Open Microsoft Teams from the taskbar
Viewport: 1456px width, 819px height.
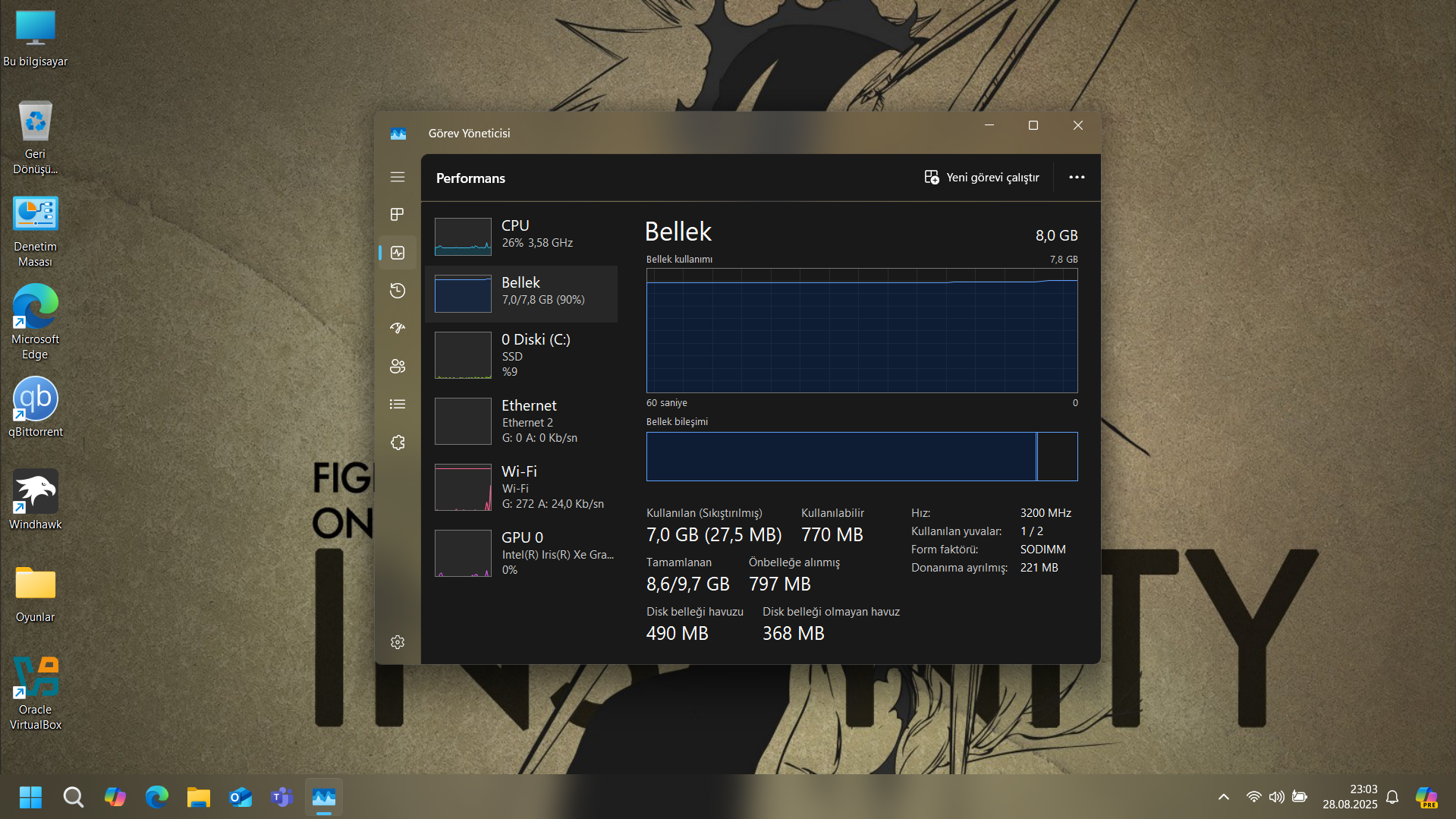(x=282, y=797)
